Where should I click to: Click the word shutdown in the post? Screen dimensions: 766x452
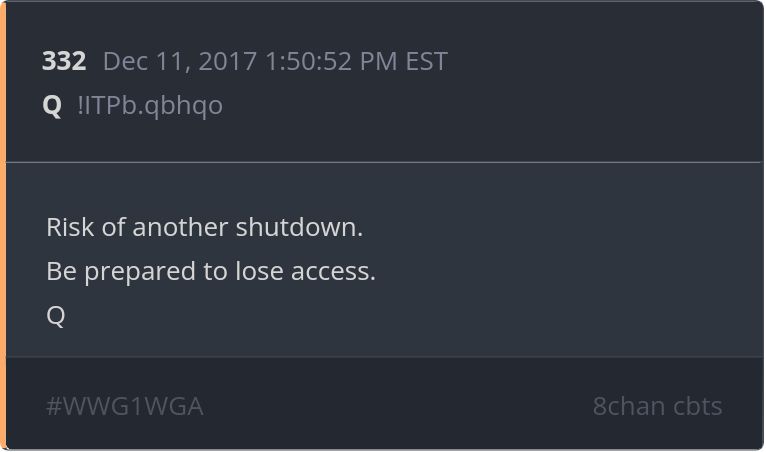[299, 227]
